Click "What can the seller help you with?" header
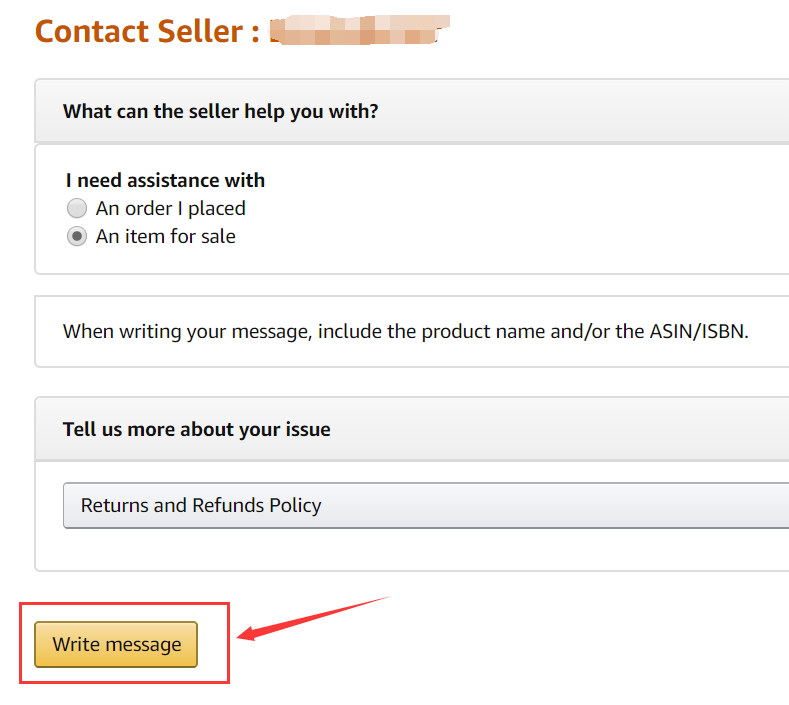The image size is (789, 705). point(220,111)
